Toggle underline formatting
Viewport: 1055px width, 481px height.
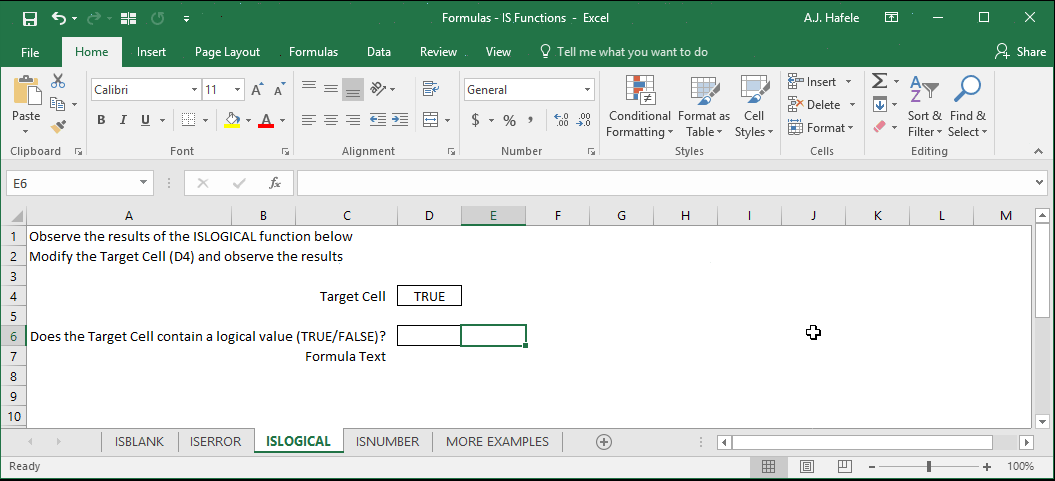[x=145, y=120]
